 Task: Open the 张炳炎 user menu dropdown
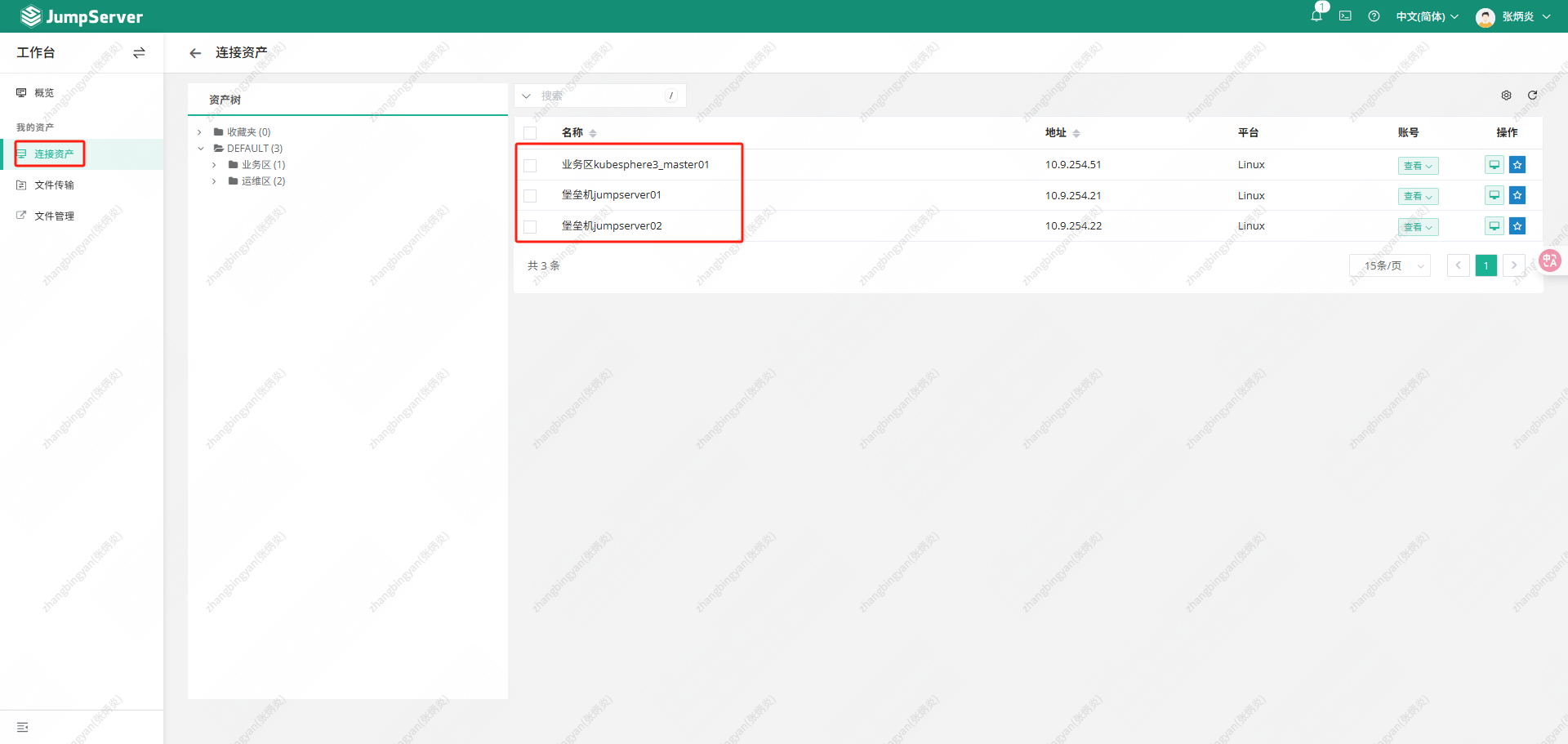click(1526, 16)
